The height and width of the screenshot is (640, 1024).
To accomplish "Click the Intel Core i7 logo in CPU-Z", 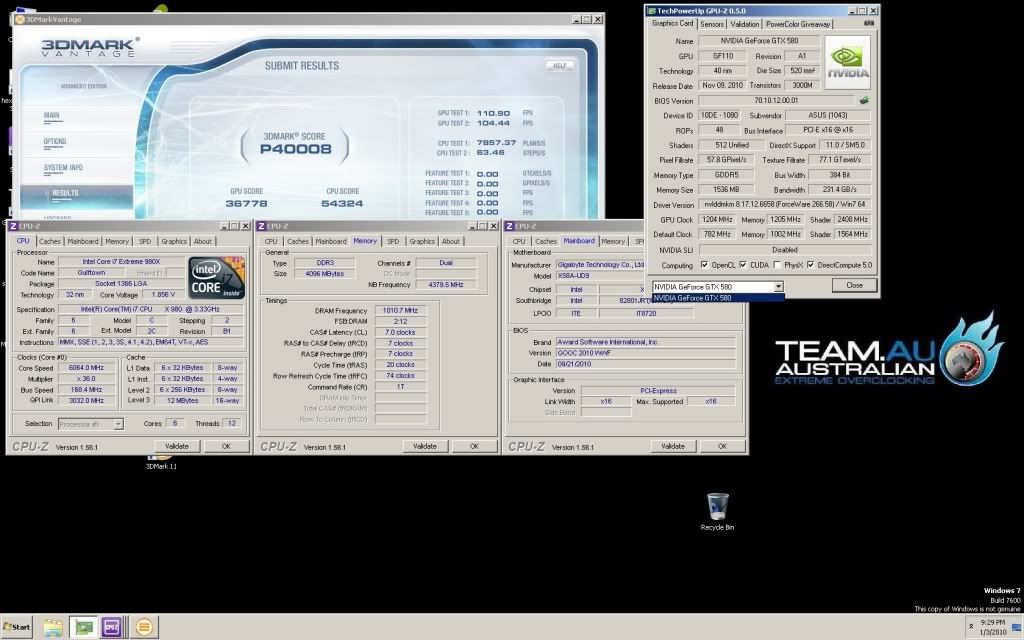I will (216, 281).
